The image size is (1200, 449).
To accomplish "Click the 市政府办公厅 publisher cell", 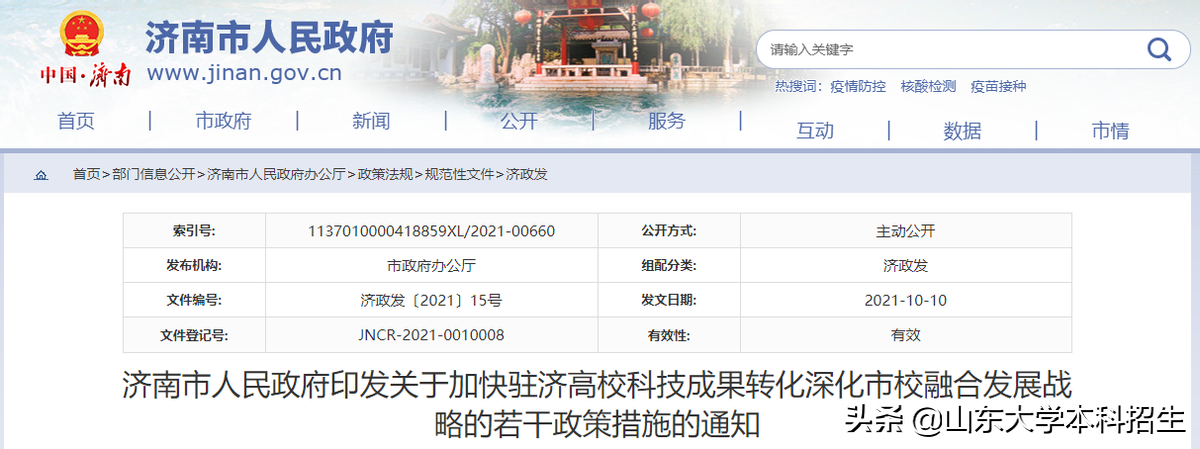I will point(432,266).
